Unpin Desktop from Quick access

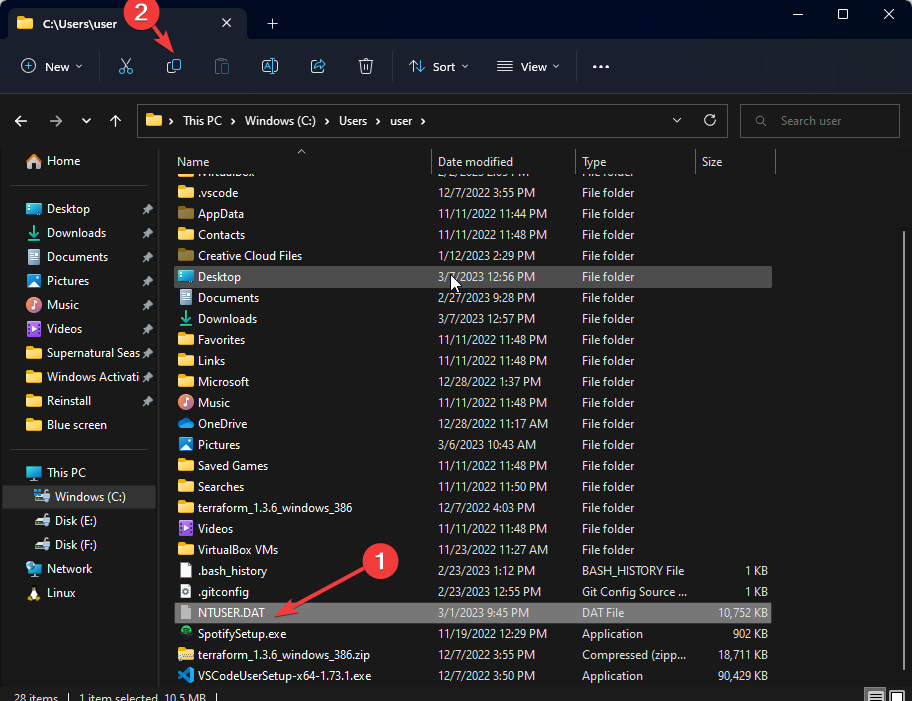pos(147,209)
